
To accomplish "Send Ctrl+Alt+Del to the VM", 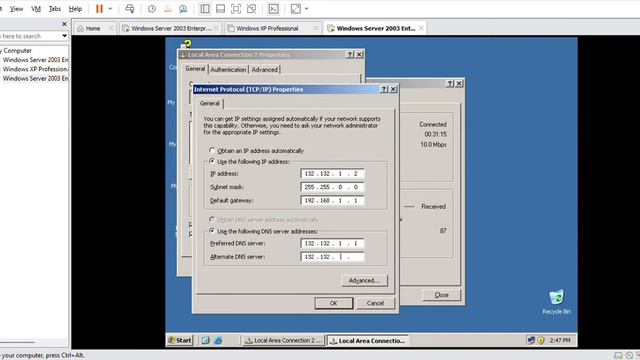I will 130,9.
